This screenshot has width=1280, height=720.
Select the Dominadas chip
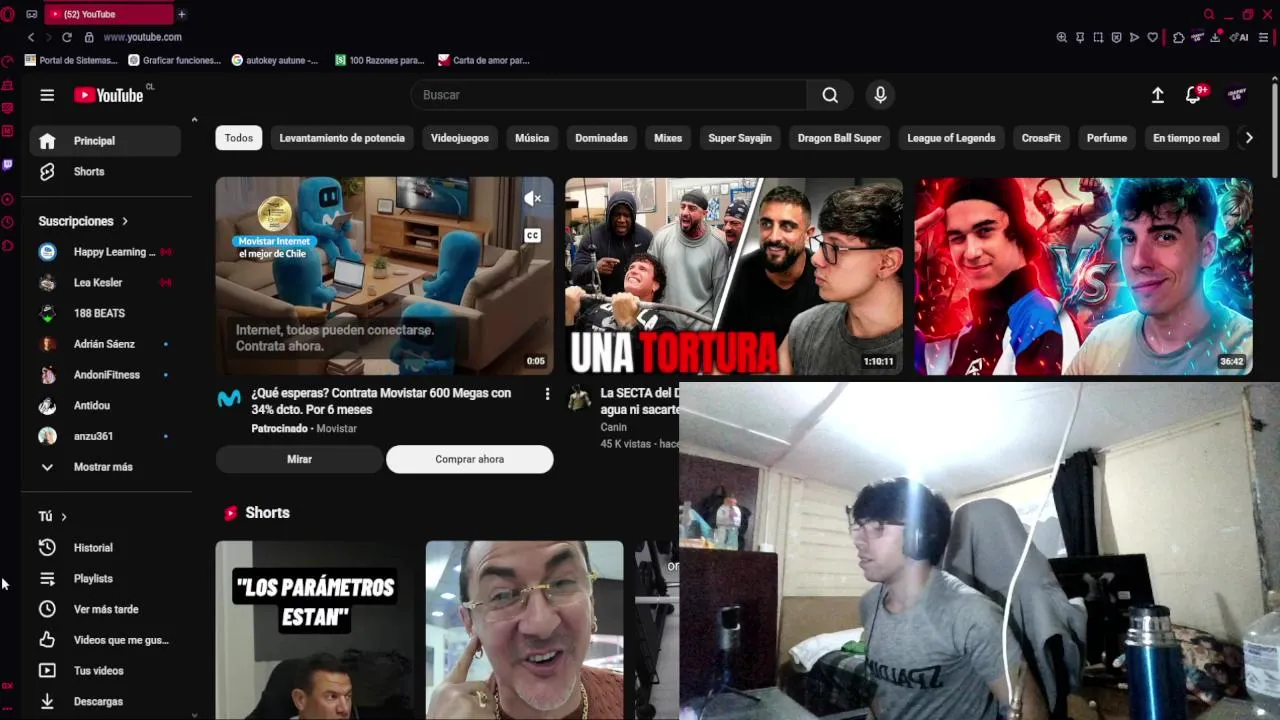tap(602, 138)
